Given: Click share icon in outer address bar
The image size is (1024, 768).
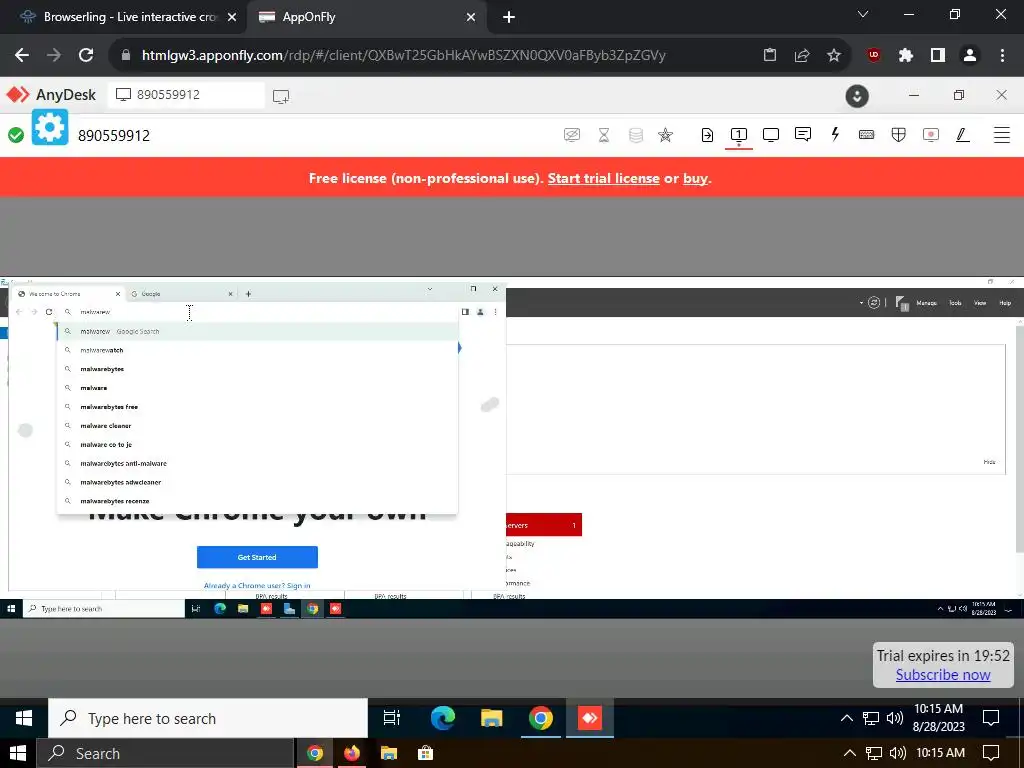Looking at the screenshot, I should click(x=802, y=56).
